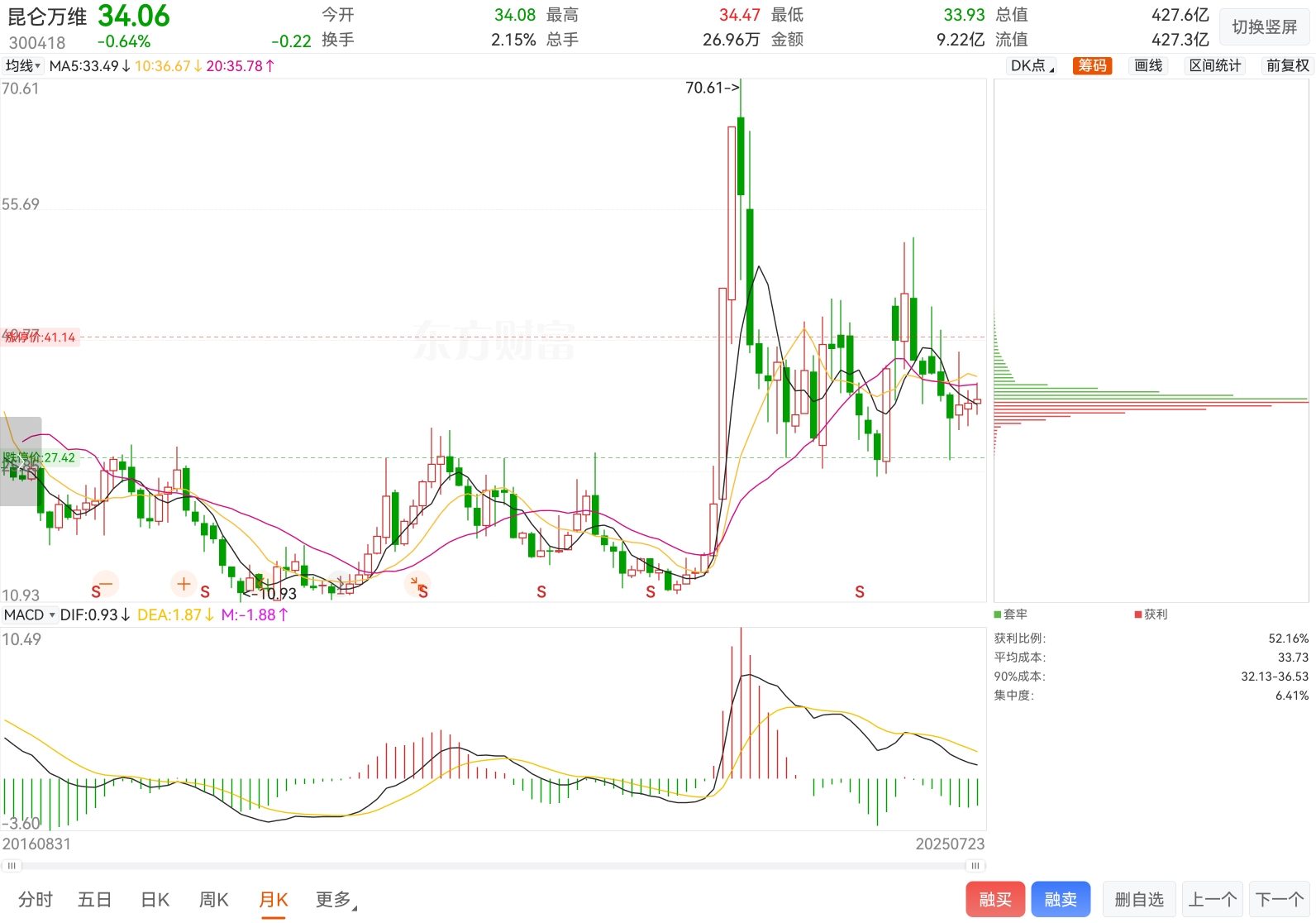Click the green 套牢 legend swatch

(998, 615)
